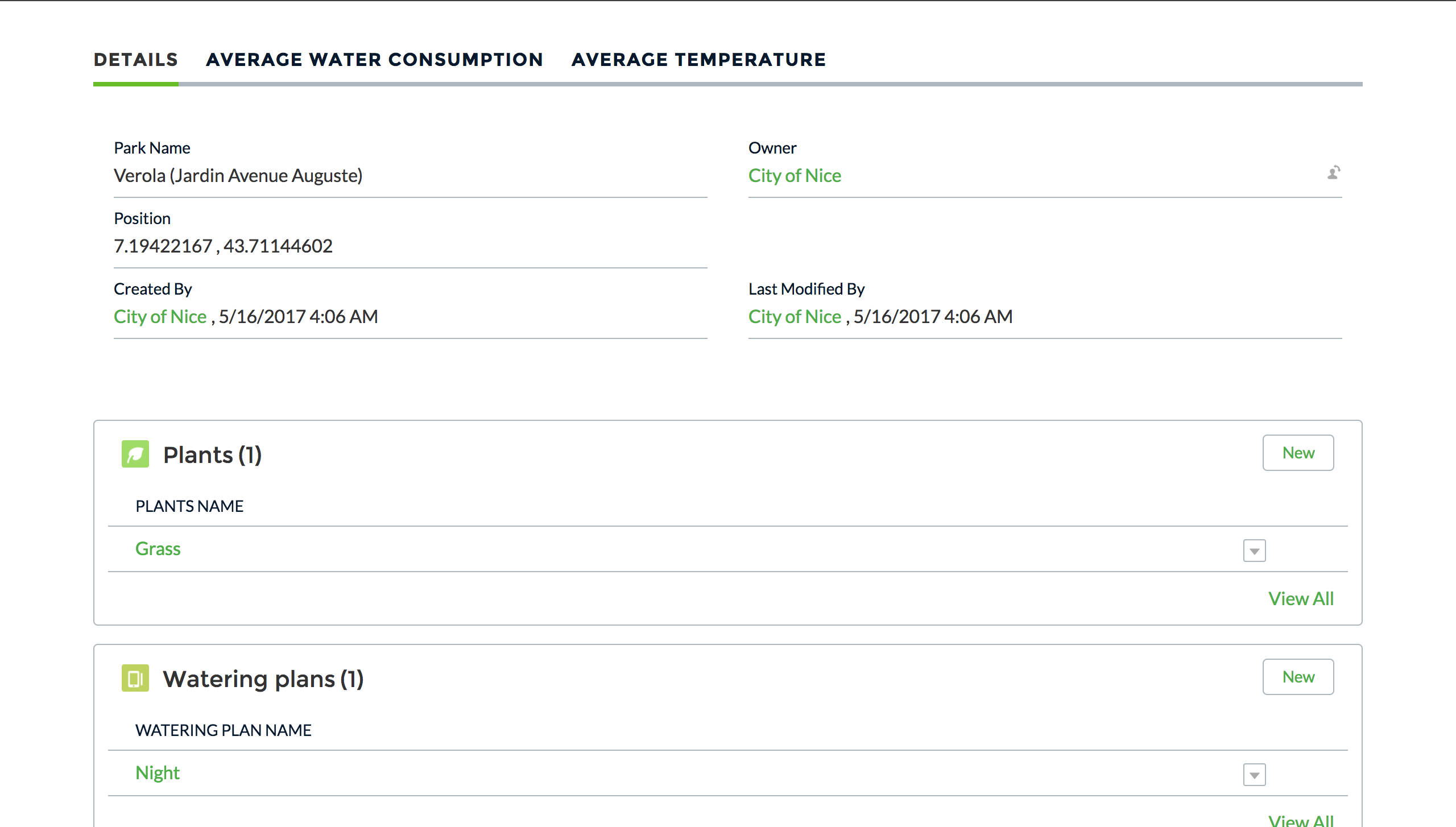This screenshot has width=1456, height=827.
Task: Open the Average Temperature tab
Action: (x=698, y=60)
